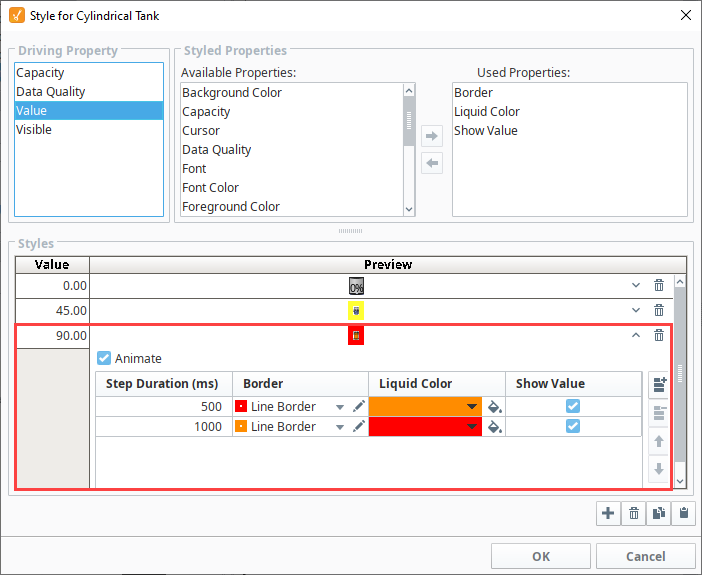Click the Preview column header
Image resolution: width=702 pixels, height=575 pixels.
click(x=388, y=265)
